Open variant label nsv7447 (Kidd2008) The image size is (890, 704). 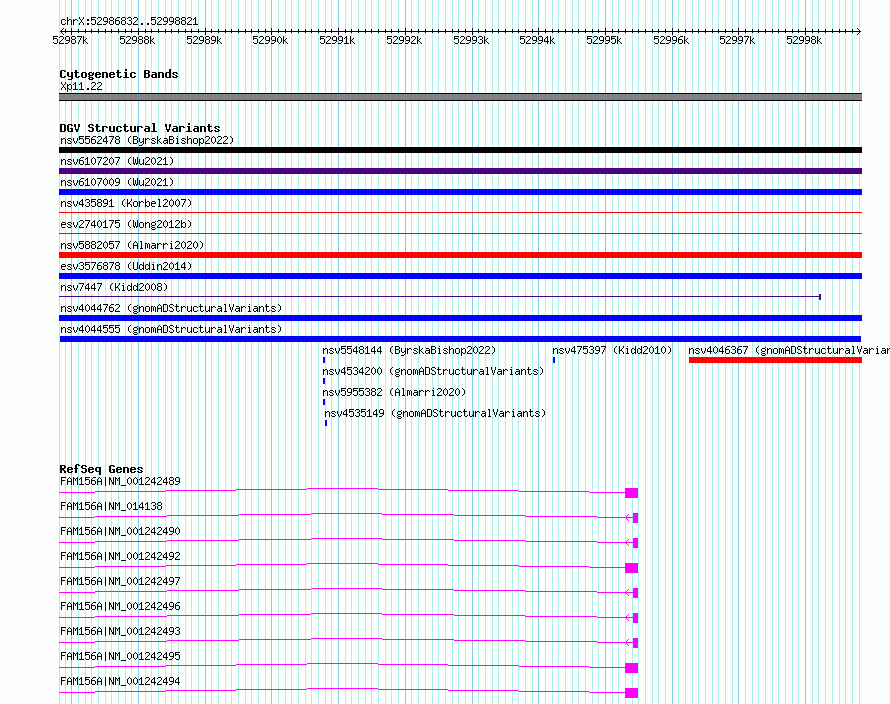114,287
